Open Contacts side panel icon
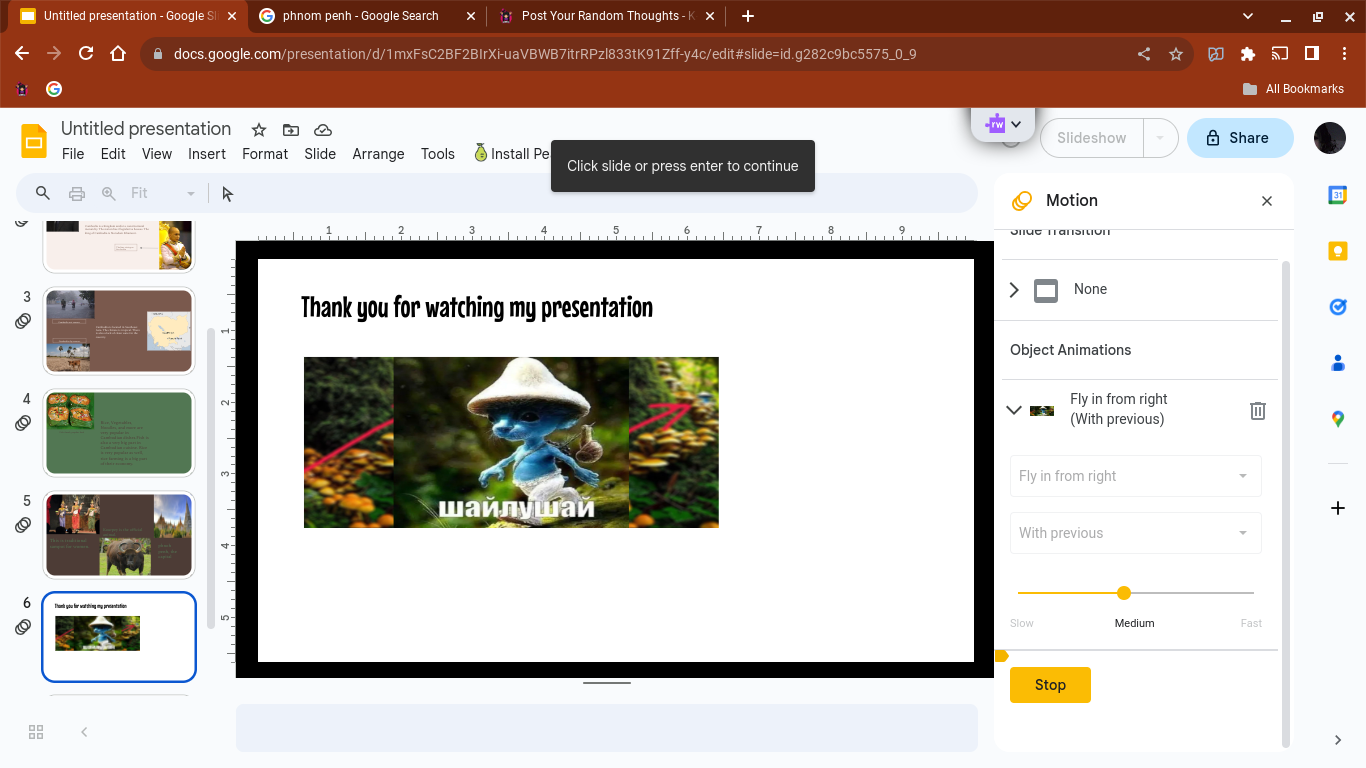This screenshot has height=768, width=1366. tap(1338, 363)
